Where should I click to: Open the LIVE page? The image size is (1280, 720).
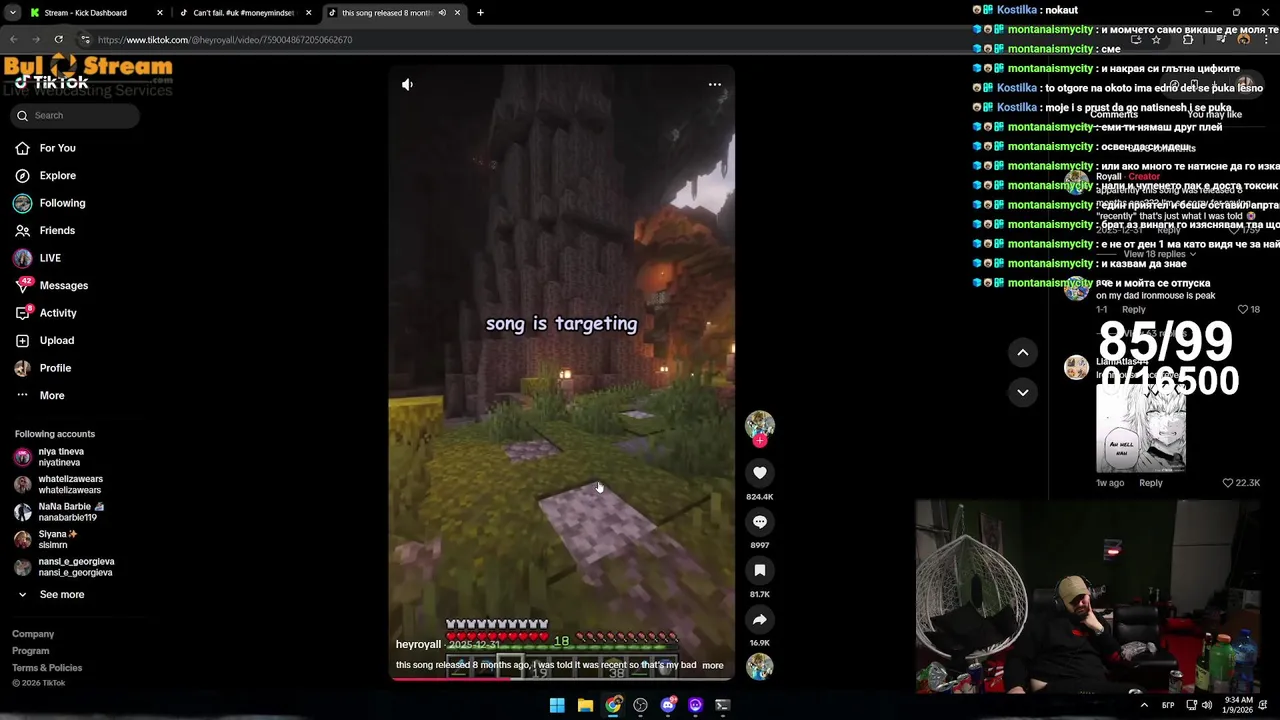tap(50, 258)
